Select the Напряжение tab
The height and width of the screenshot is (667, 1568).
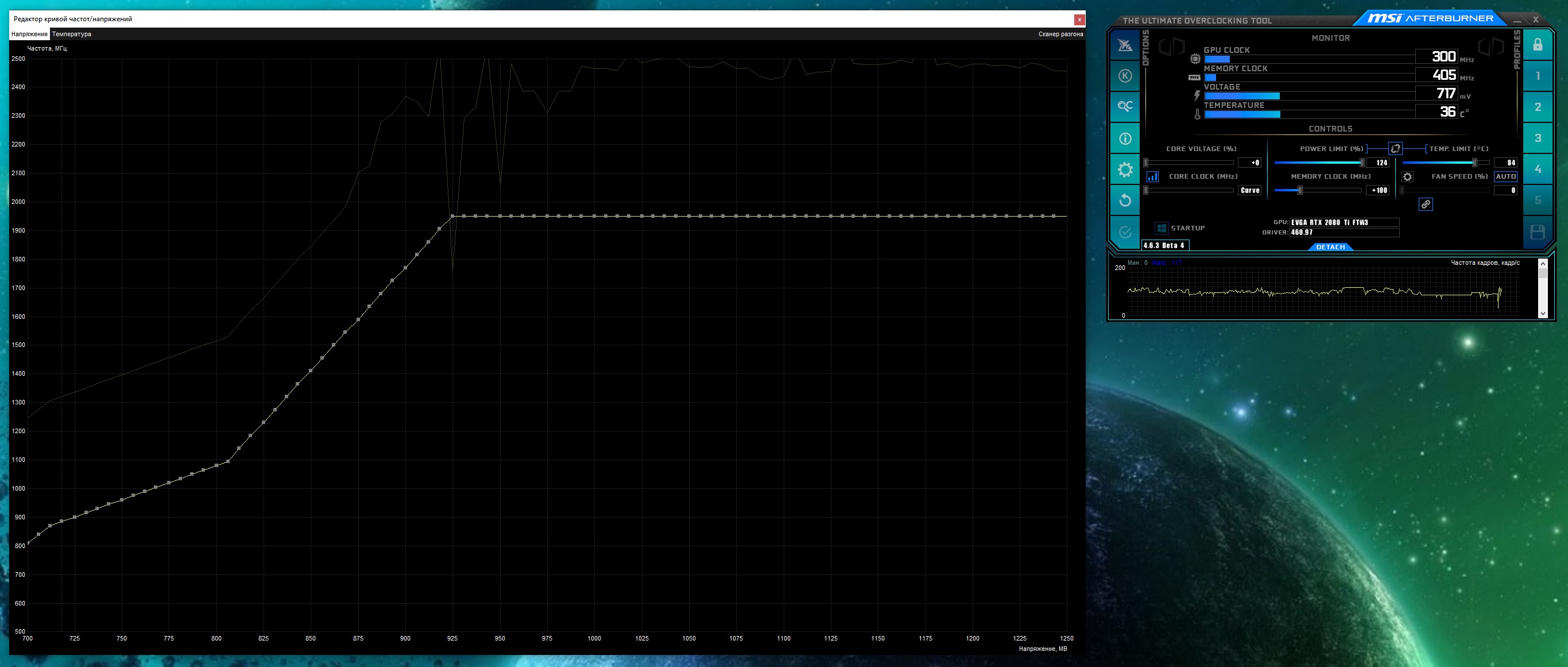click(x=29, y=34)
